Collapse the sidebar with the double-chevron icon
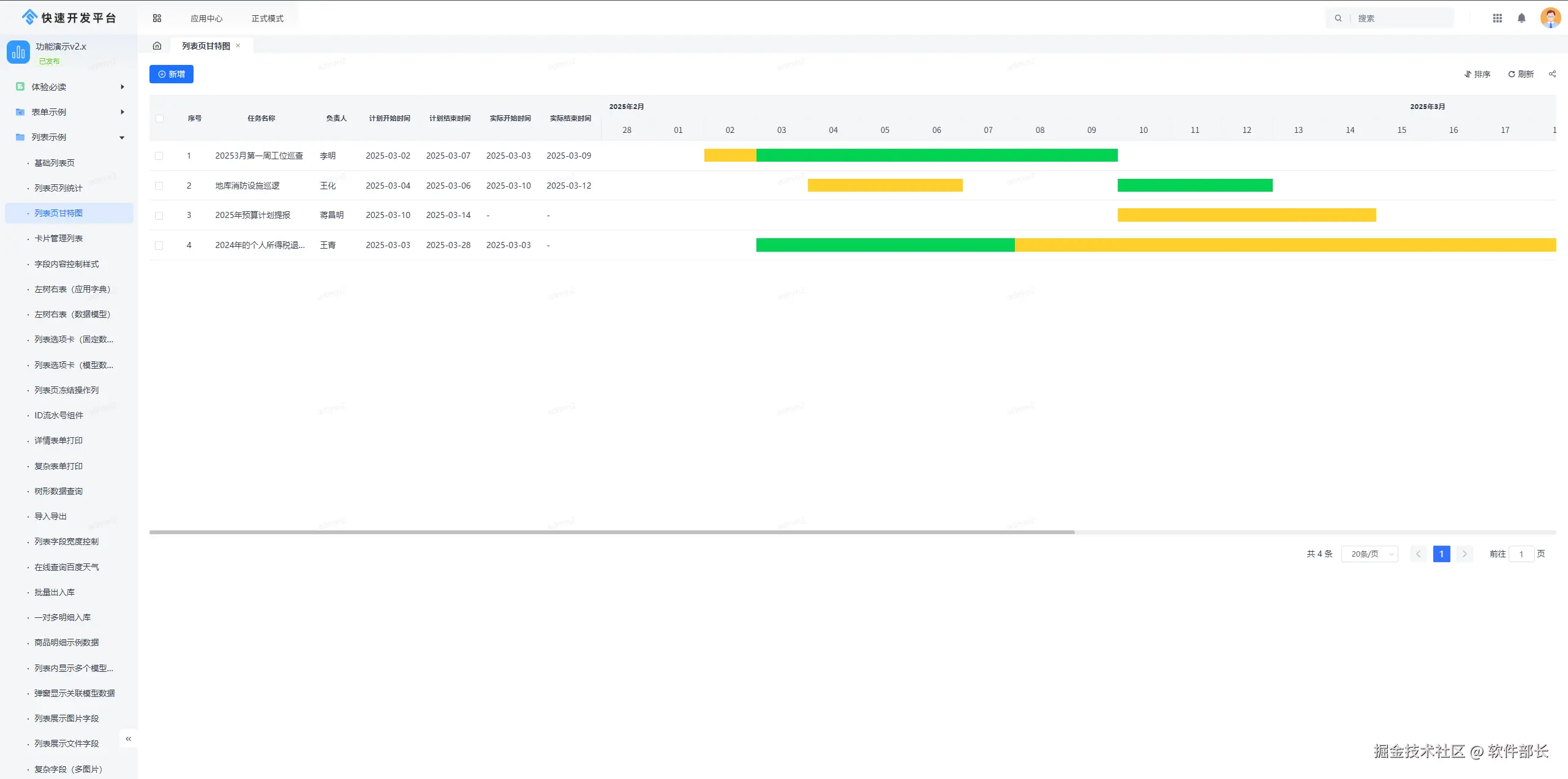Image resolution: width=1568 pixels, height=779 pixels. pyautogui.click(x=129, y=739)
